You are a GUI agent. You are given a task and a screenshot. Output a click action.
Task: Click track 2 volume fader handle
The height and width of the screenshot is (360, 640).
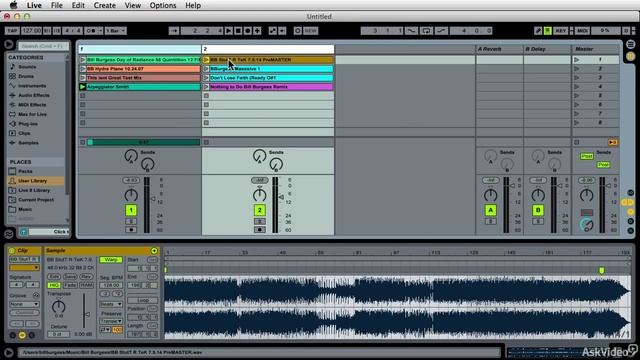click(281, 197)
